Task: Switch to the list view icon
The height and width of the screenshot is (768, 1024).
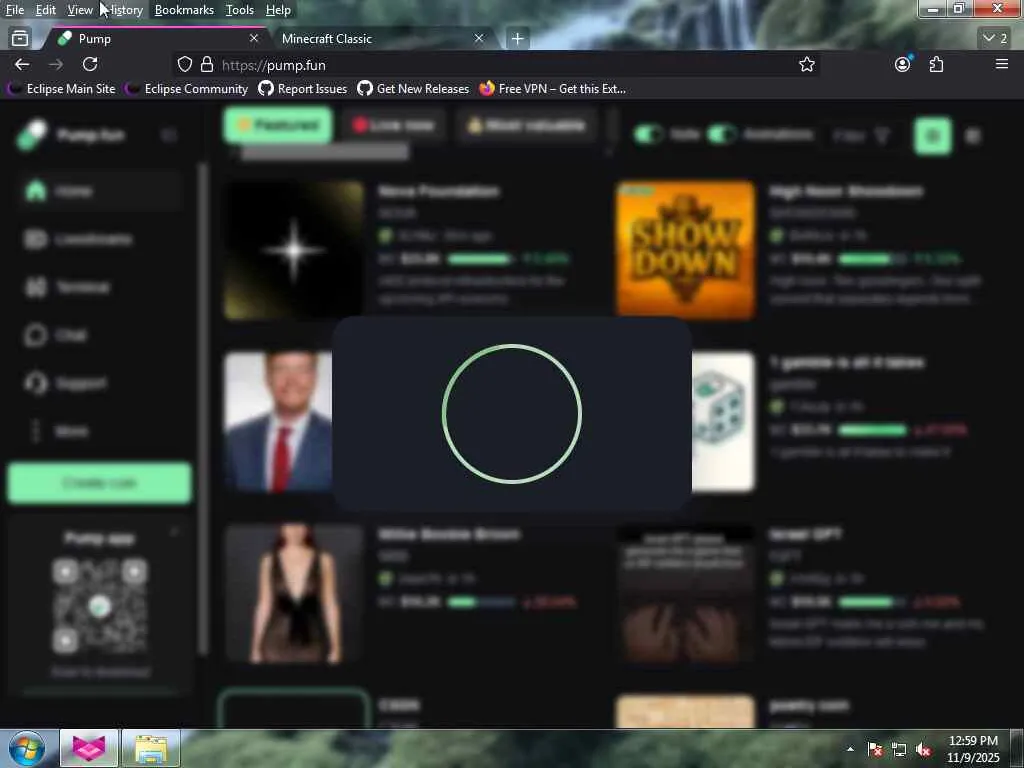Action: 973,136
